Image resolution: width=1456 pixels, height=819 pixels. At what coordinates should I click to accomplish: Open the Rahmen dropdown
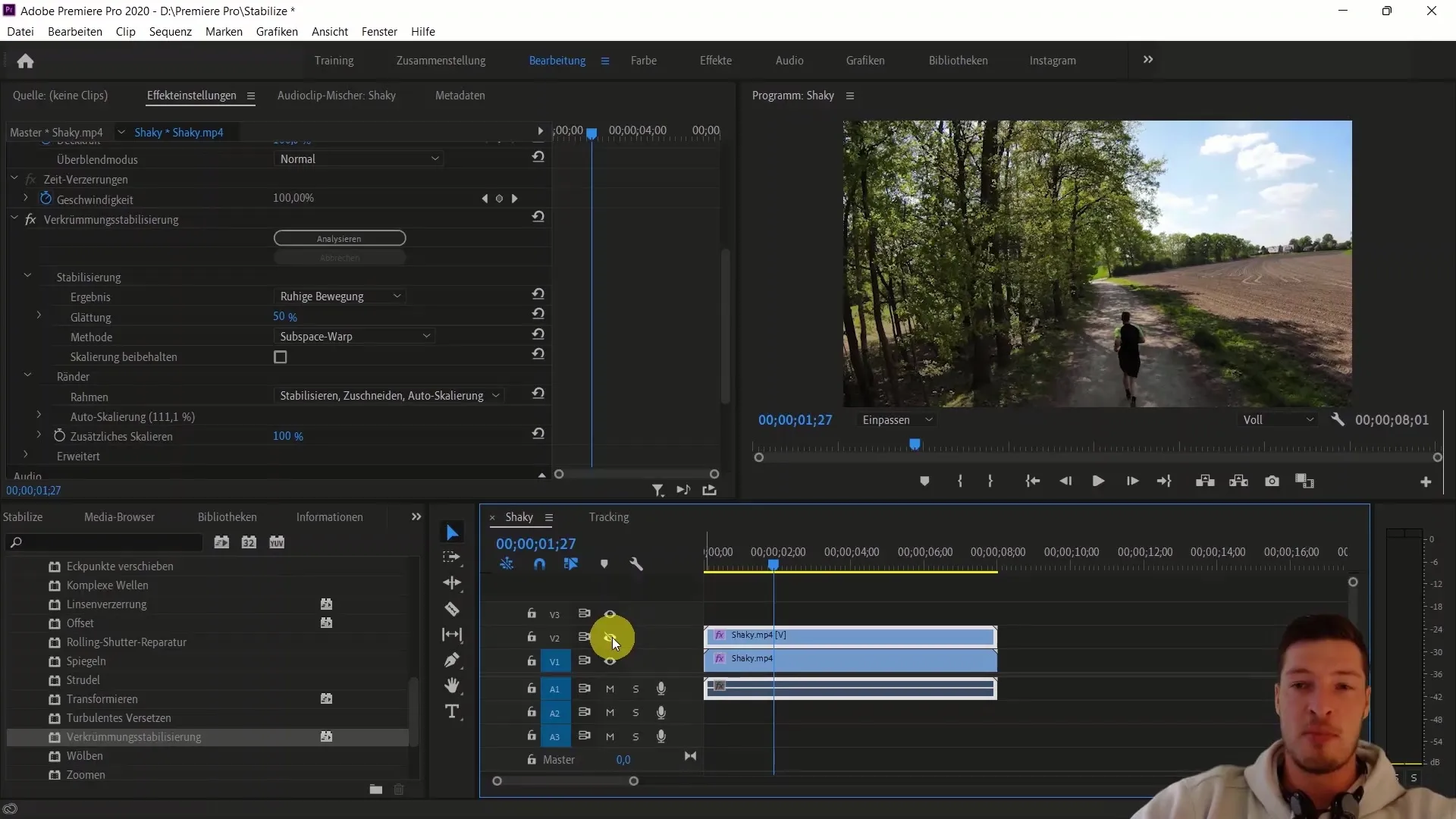pos(389,396)
